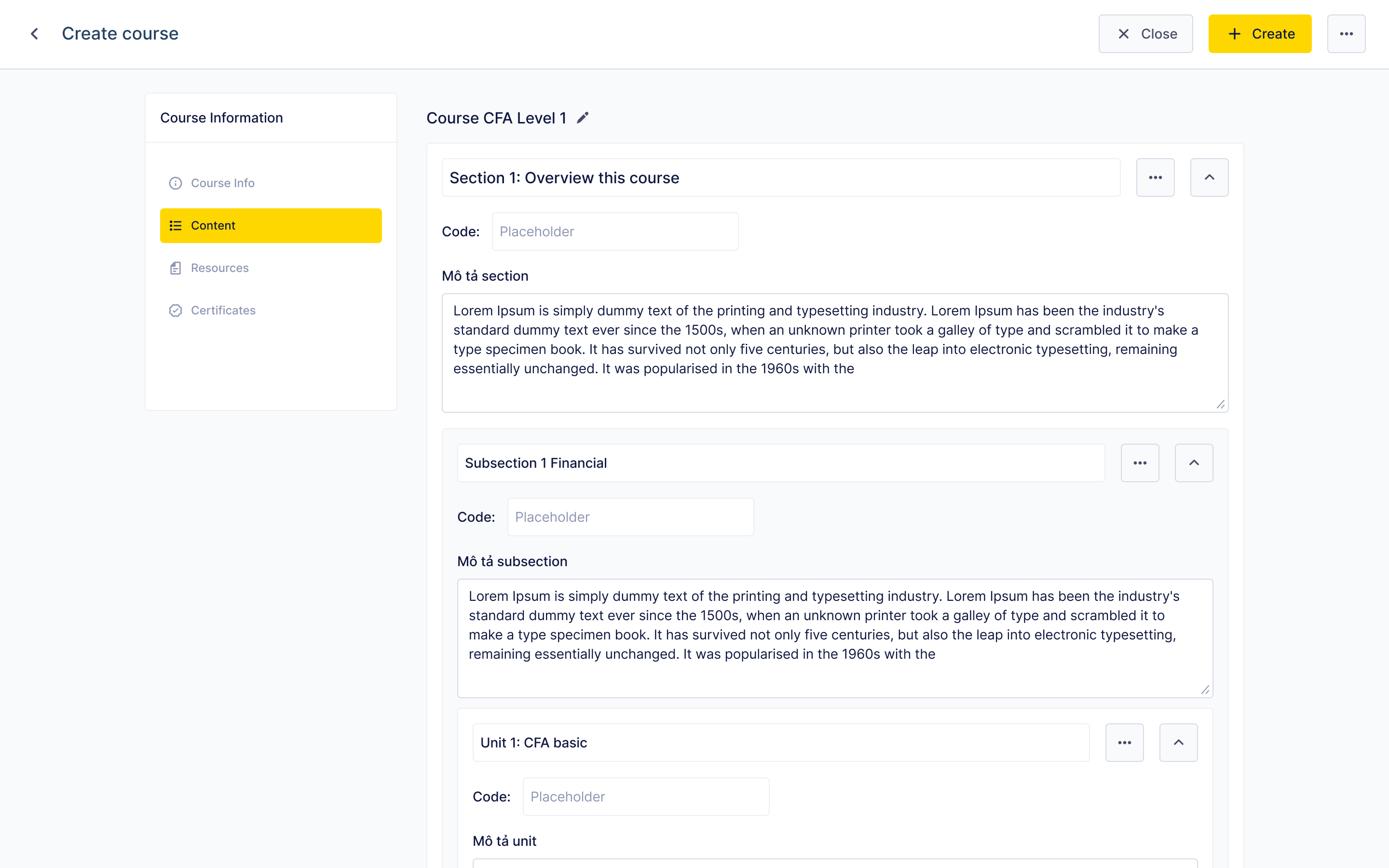Click the Mô tả subsection text area

coord(835,638)
